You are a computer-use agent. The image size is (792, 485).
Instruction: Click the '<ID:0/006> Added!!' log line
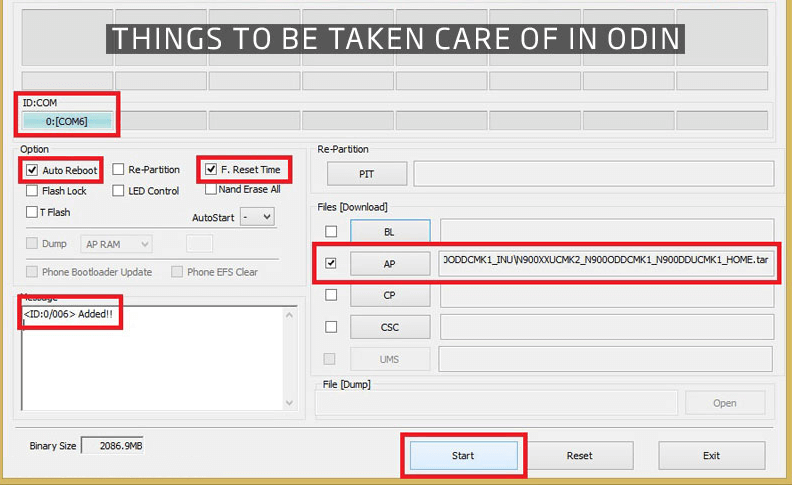[68, 314]
